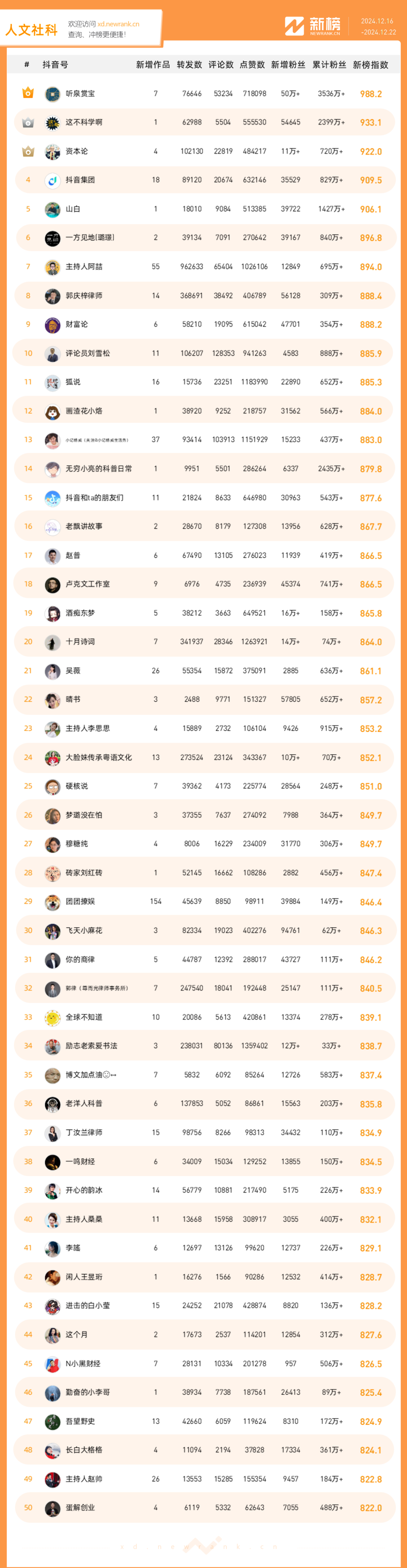Click the bronze crown rank-three icon
Image resolution: width=407 pixels, height=1568 pixels.
pyautogui.click(x=28, y=151)
